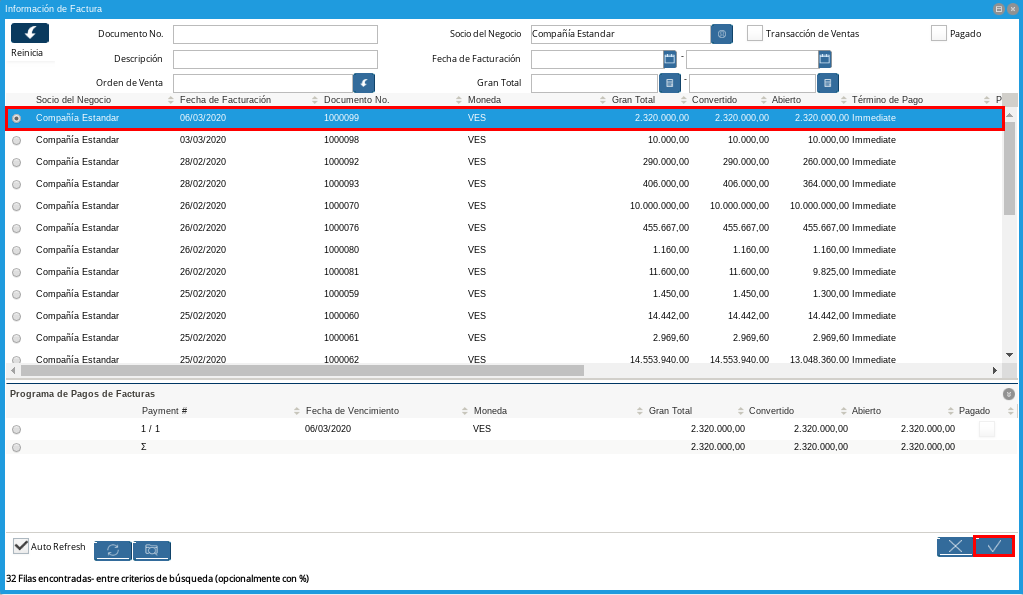Image resolution: width=1023 pixels, height=595 pixels.
Task: Open start date calendar for Fecha de Facturación
Action: pos(670,59)
